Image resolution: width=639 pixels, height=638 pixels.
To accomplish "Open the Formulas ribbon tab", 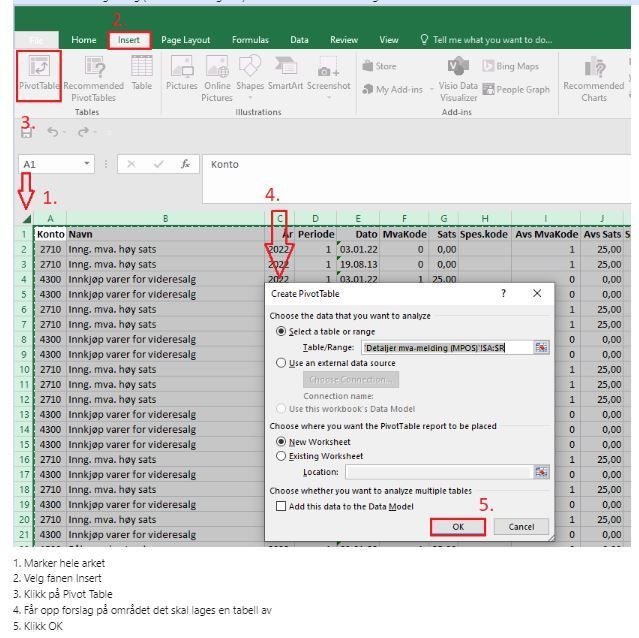I will point(250,40).
